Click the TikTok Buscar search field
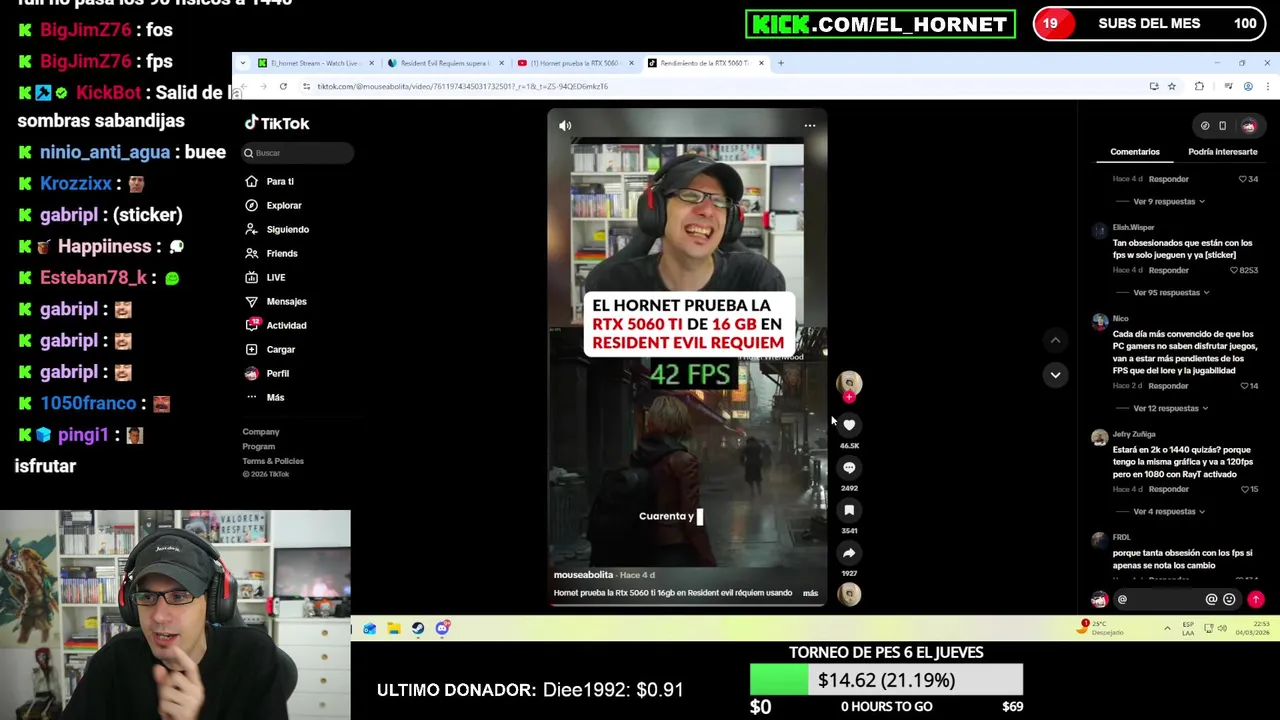 [298, 153]
